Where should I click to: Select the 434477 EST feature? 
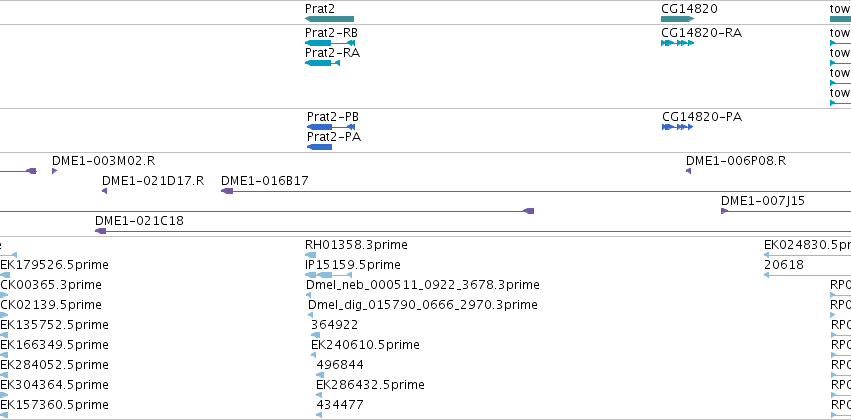tap(319, 415)
